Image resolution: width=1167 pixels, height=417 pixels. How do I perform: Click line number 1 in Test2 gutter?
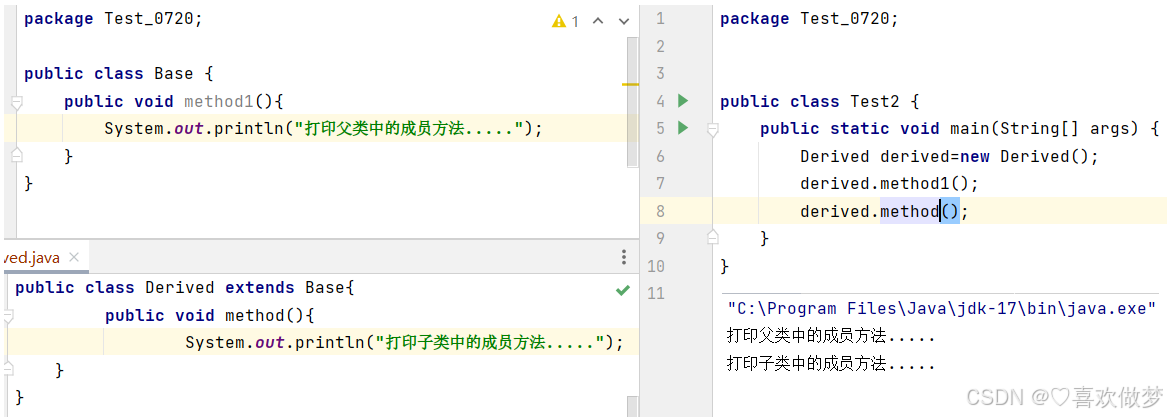[x=659, y=19]
